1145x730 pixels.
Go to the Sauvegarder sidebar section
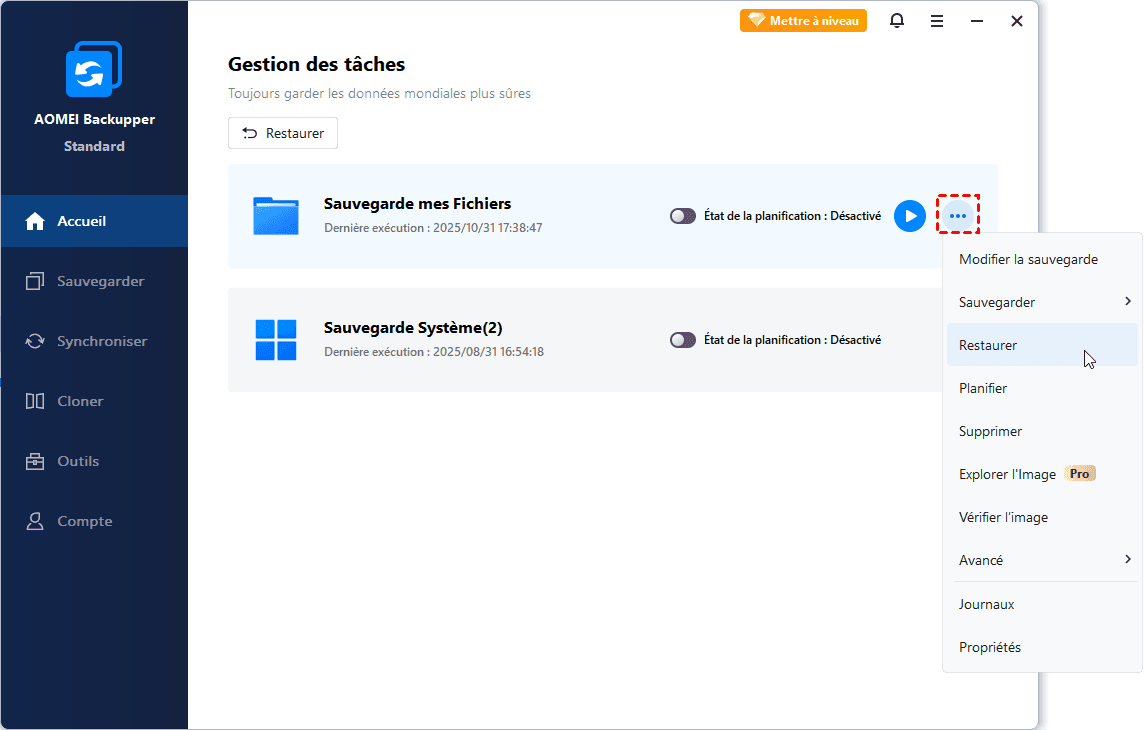click(94, 281)
